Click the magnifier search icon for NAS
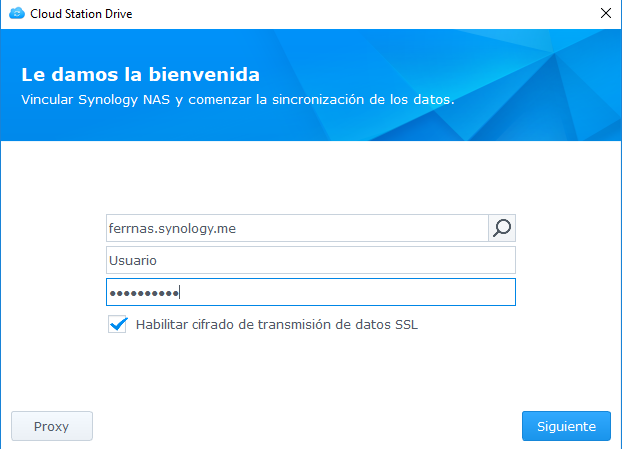The width and height of the screenshot is (622, 449). (x=502, y=228)
